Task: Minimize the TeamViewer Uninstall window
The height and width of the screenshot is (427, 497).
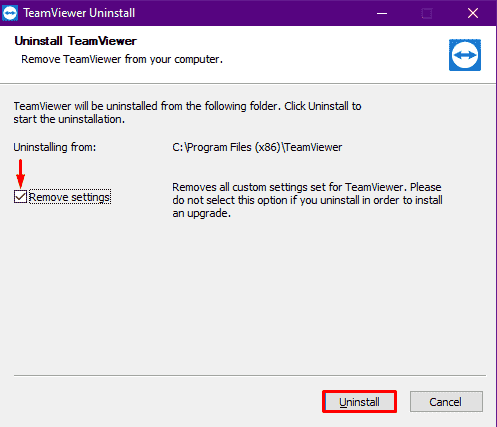Action: (382, 13)
